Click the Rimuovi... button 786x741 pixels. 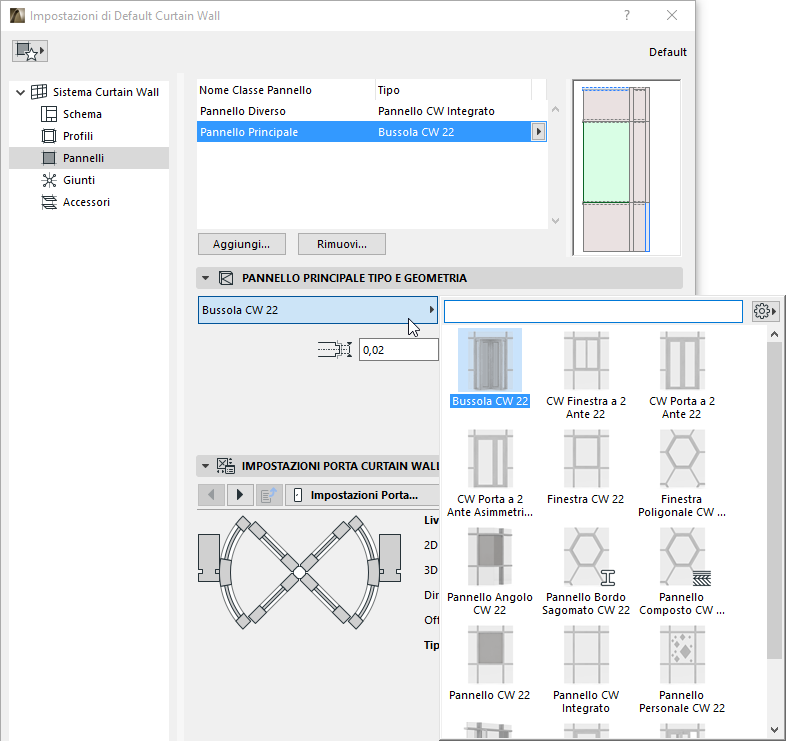341,244
